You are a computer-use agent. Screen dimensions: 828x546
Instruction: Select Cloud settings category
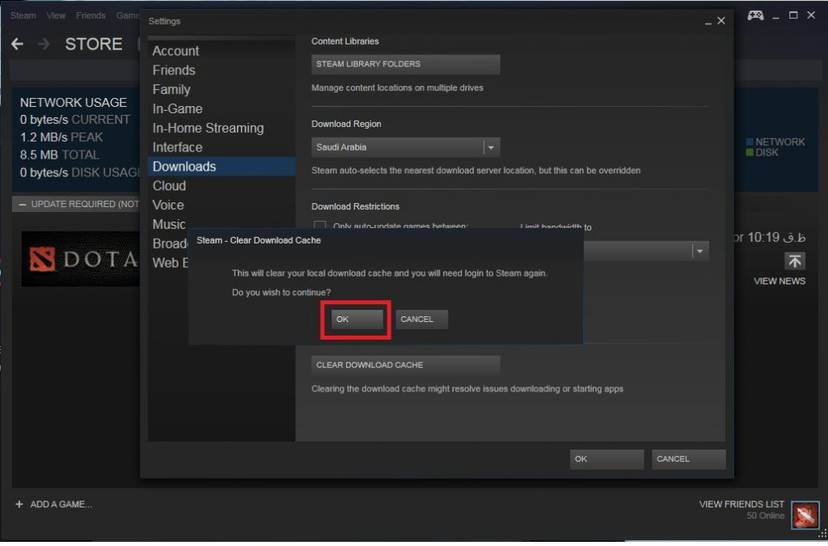[x=169, y=186]
